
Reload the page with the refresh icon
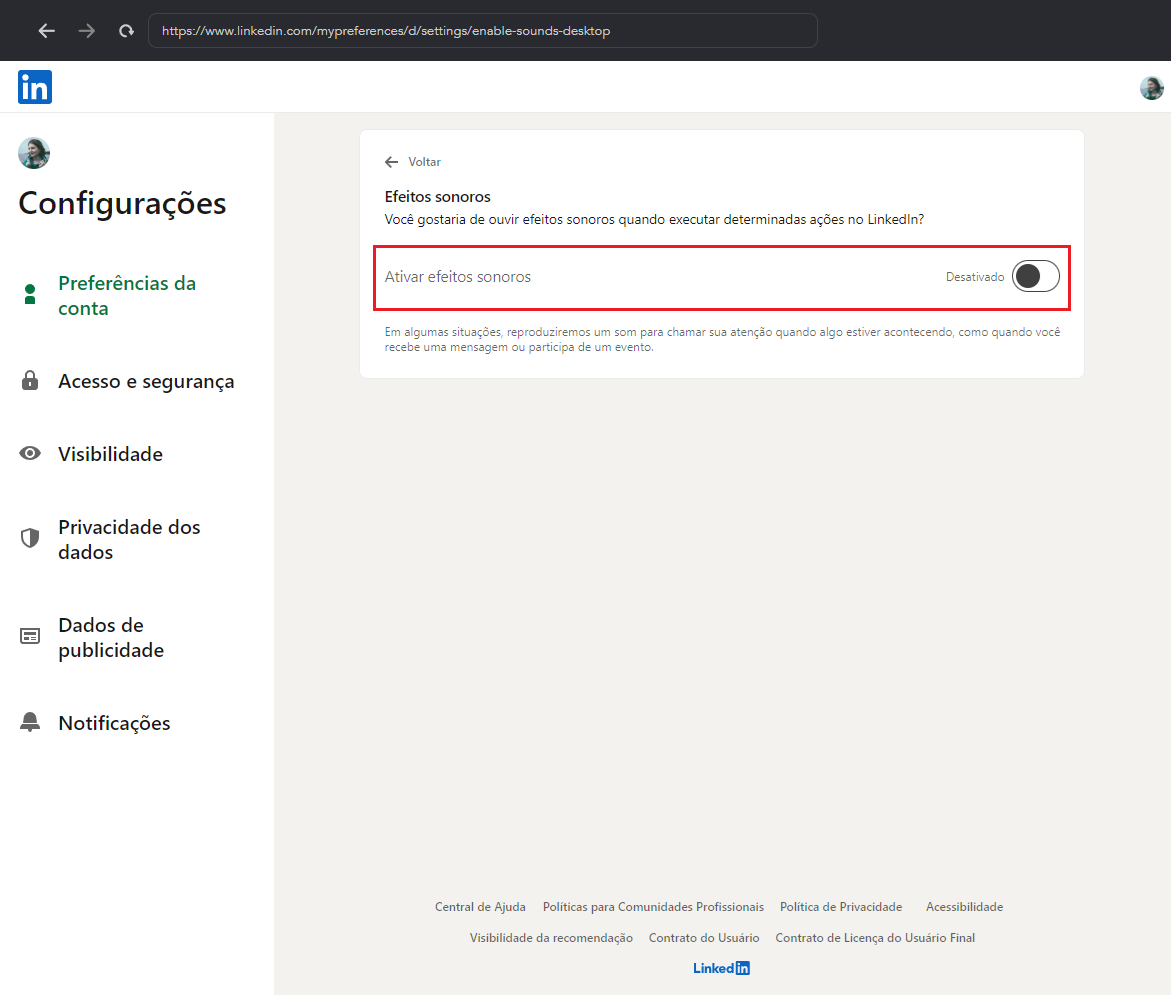(126, 31)
